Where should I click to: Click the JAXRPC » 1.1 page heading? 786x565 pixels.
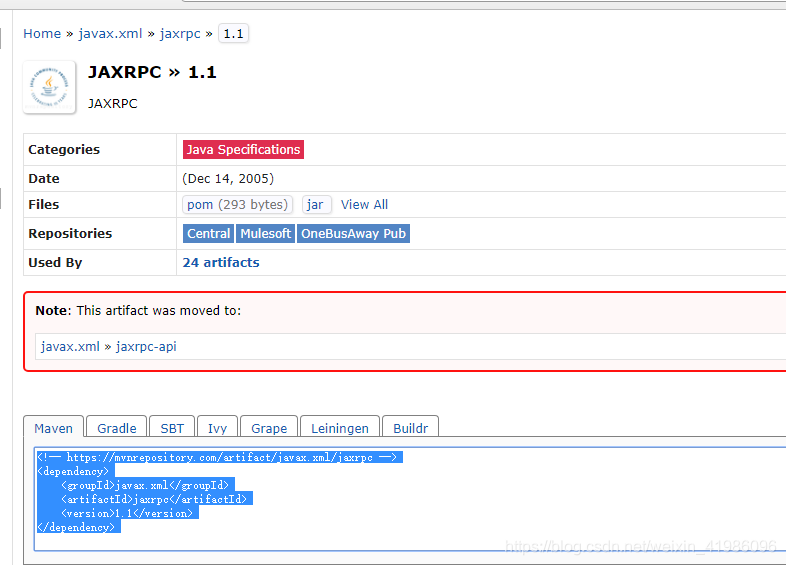[152, 72]
